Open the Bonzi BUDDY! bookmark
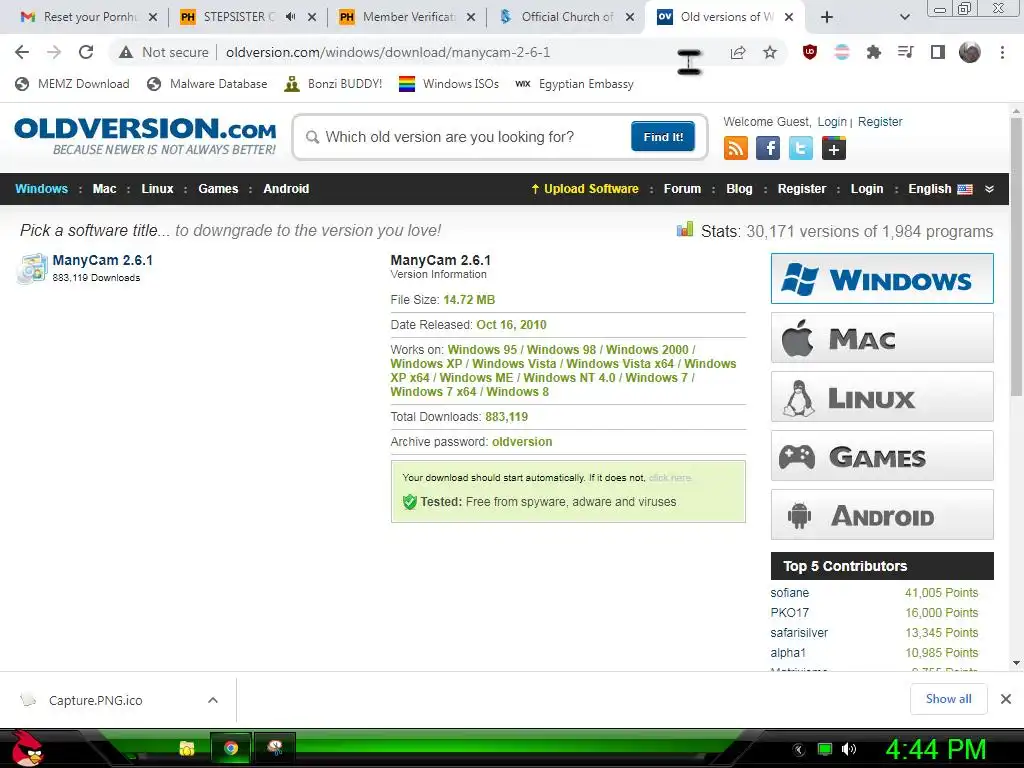1024x768 pixels. click(x=333, y=84)
